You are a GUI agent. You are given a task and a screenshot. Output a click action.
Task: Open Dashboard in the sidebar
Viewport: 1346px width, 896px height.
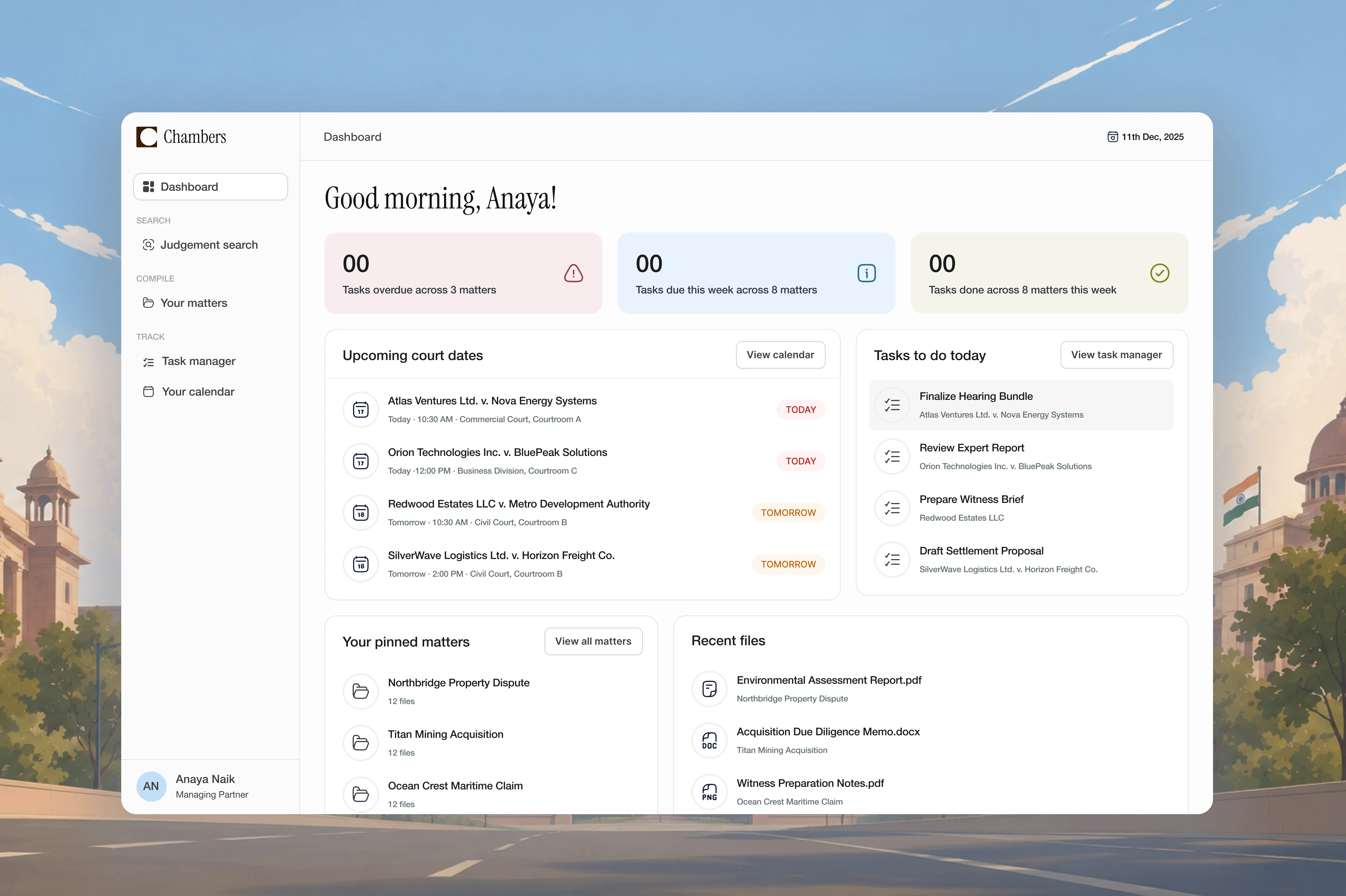click(210, 187)
